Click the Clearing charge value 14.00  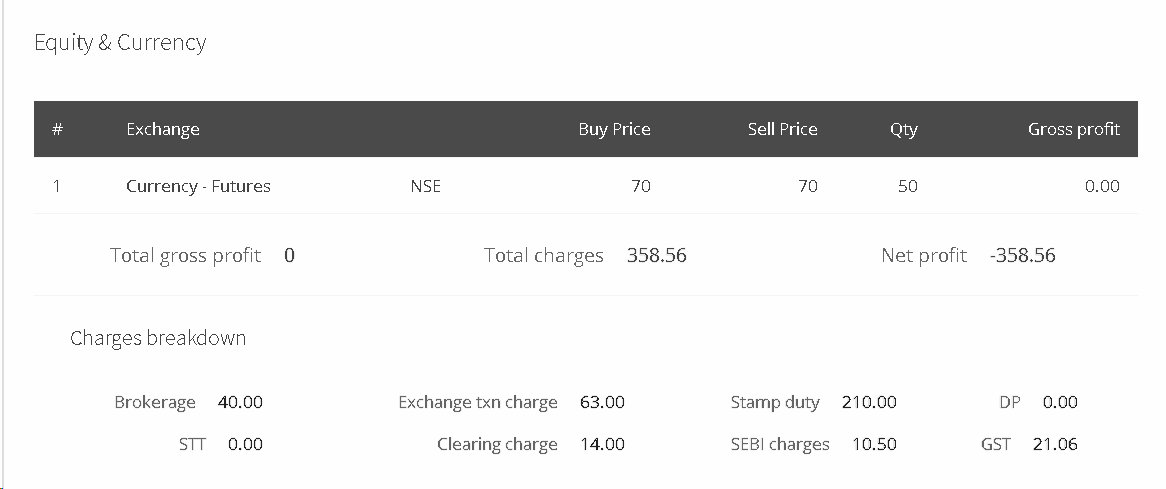coord(602,444)
